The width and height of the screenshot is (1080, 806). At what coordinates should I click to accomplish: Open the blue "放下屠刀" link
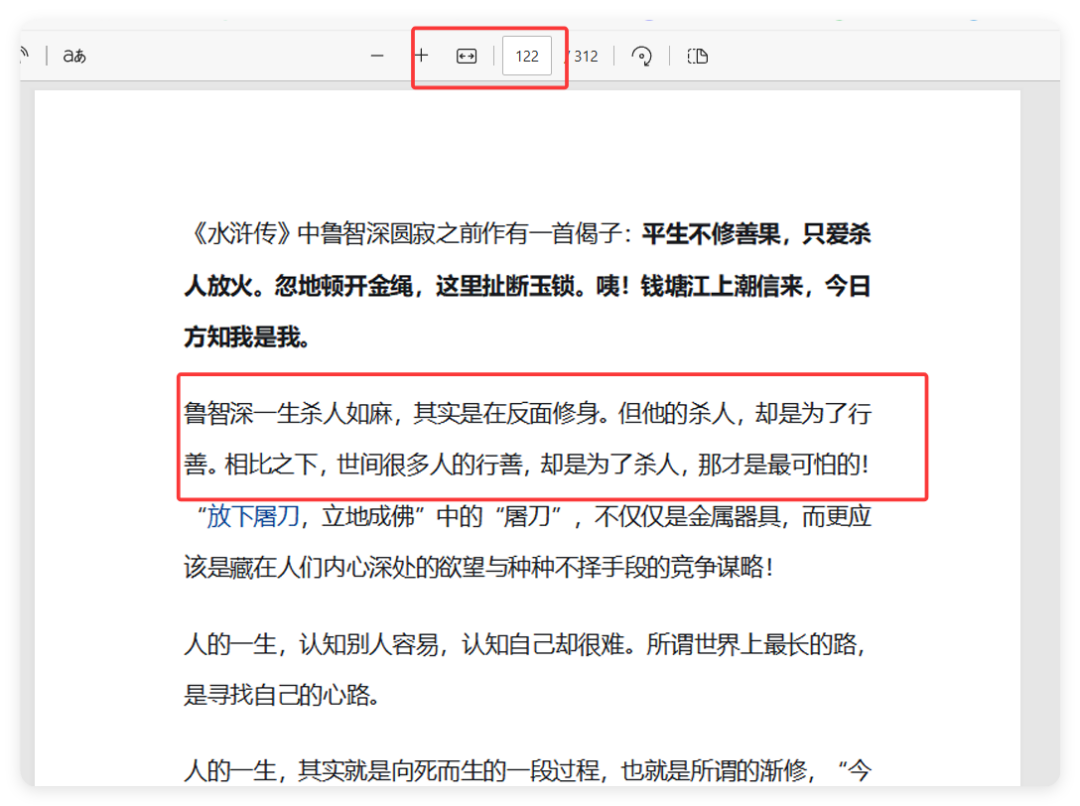(x=253, y=516)
